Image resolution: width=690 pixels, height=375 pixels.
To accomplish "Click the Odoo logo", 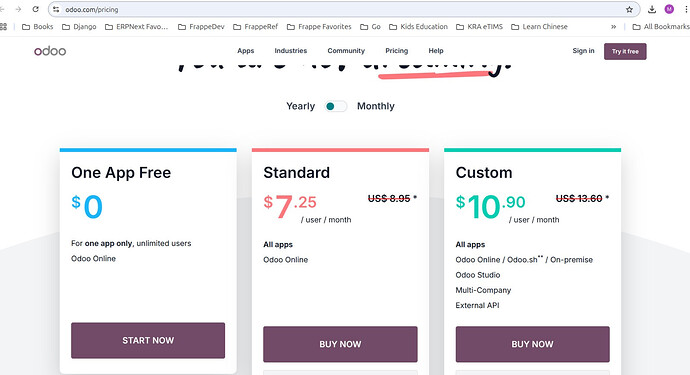I will tap(50, 51).
